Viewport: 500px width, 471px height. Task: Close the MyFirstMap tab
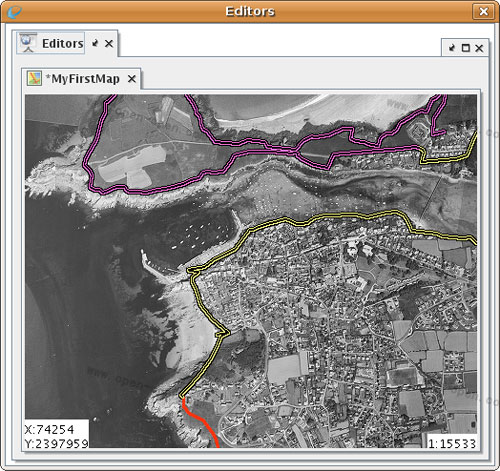[x=132, y=79]
